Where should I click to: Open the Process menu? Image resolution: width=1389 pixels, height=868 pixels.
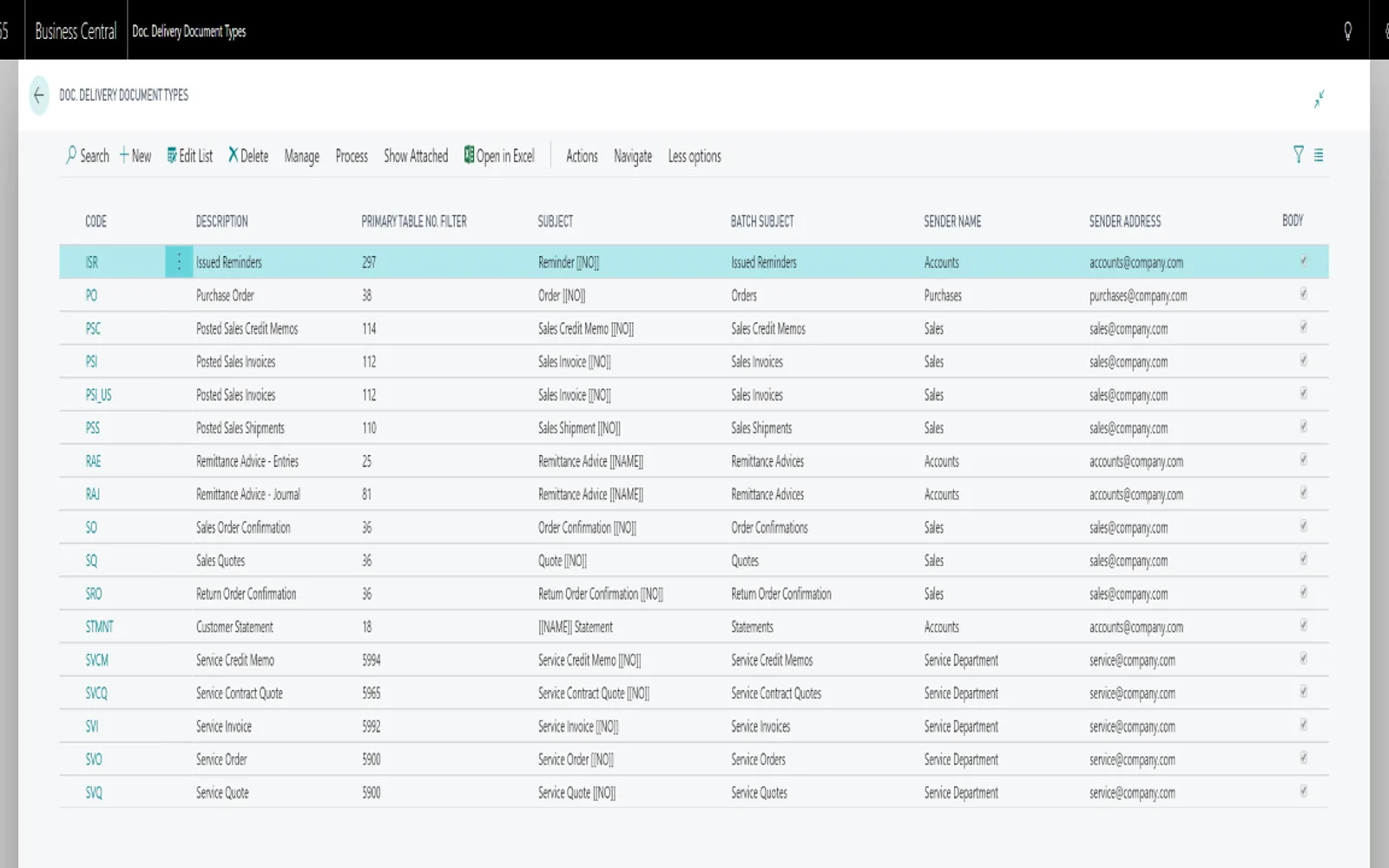pyautogui.click(x=352, y=156)
